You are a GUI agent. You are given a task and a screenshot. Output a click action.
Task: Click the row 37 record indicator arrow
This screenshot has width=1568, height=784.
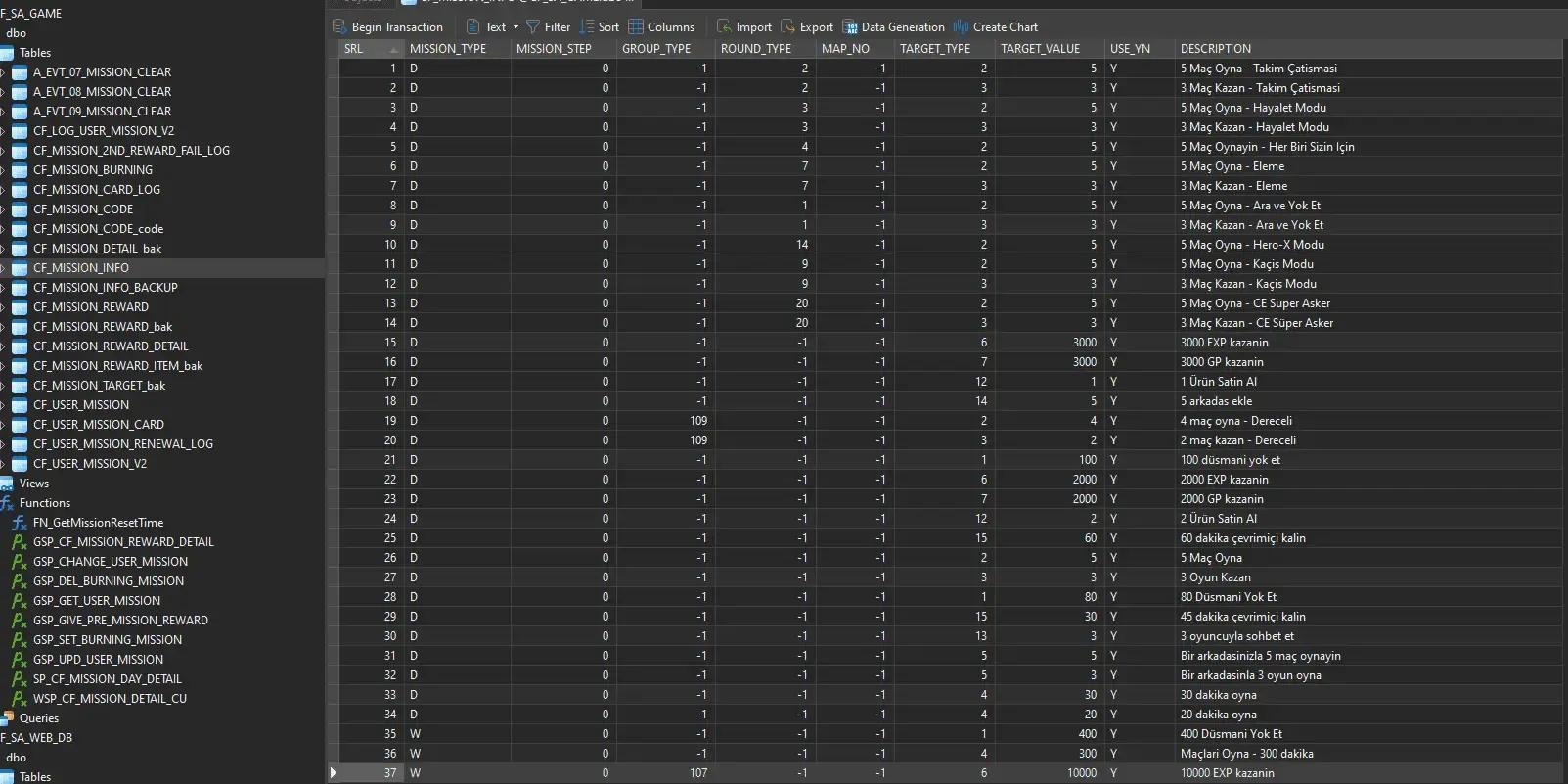pyautogui.click(x=334, y=773)
